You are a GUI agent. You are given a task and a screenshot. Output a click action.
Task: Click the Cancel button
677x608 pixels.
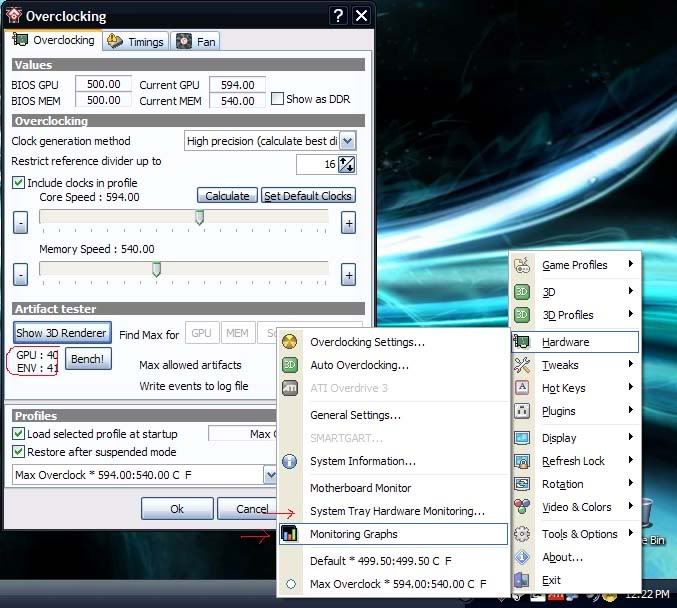pos(247,509)
